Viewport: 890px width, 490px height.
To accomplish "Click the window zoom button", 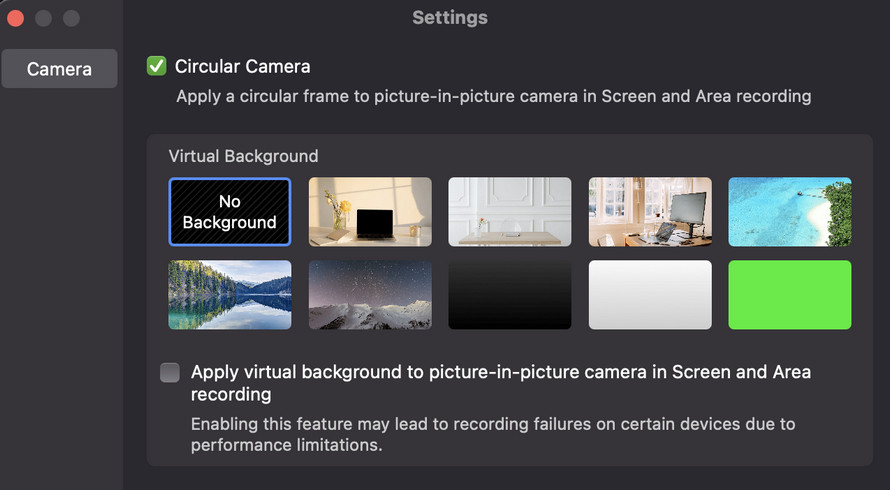I will (x=71, y=18).
